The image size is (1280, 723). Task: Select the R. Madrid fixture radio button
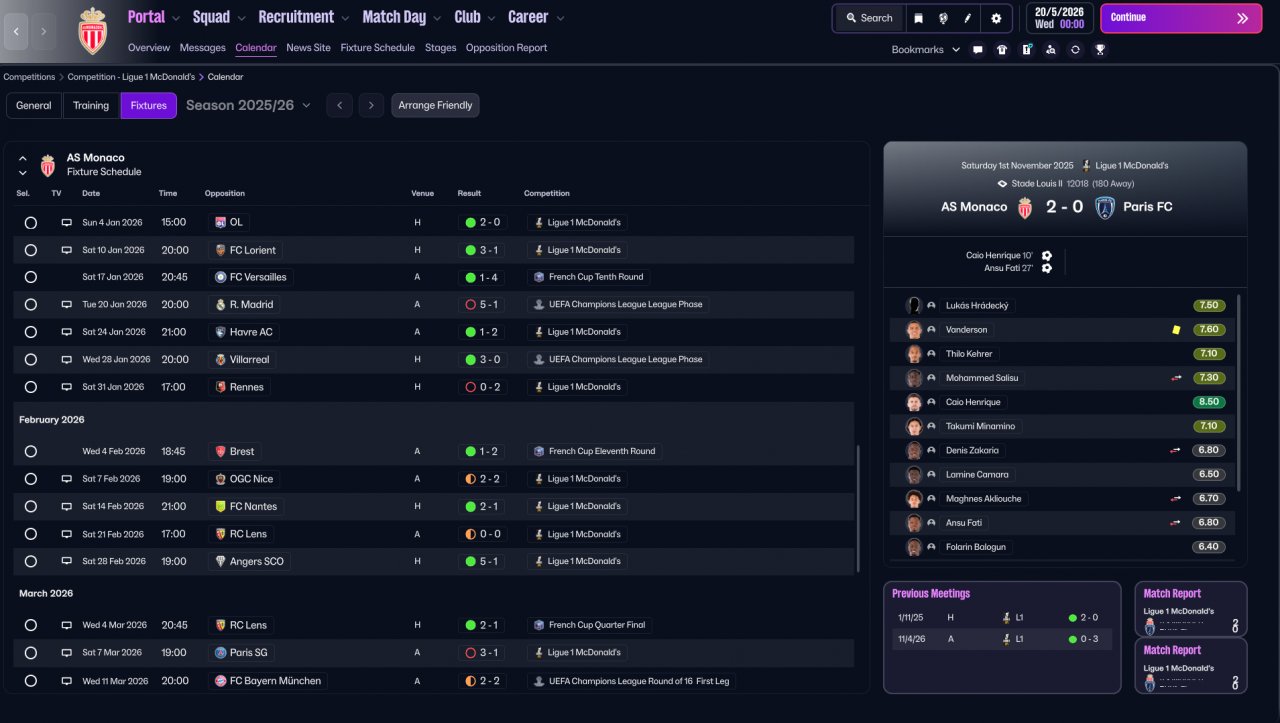pyautogui.click(x=31, y=304)
